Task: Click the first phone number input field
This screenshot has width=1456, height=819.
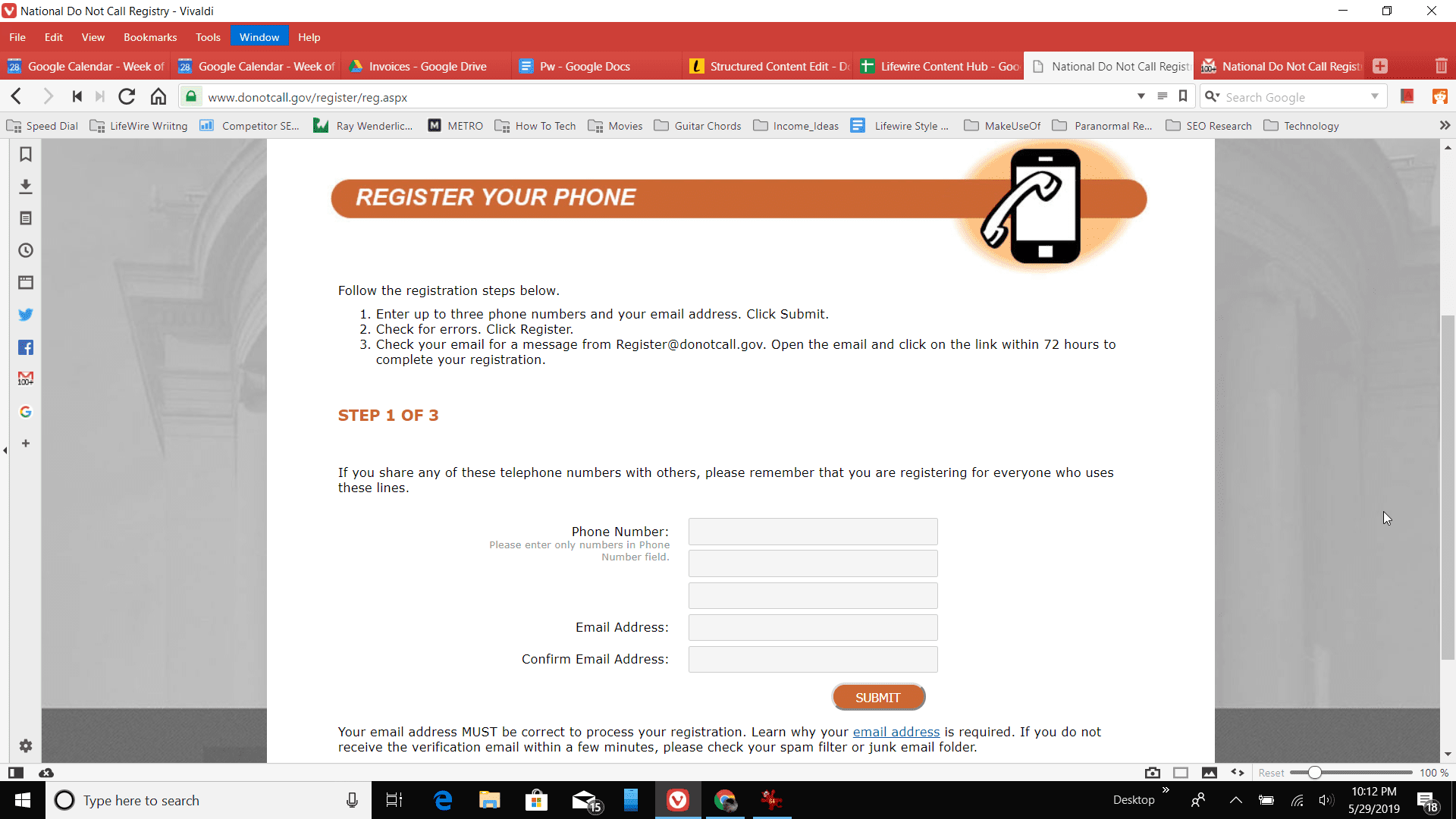Action: (x=813, y=531)
